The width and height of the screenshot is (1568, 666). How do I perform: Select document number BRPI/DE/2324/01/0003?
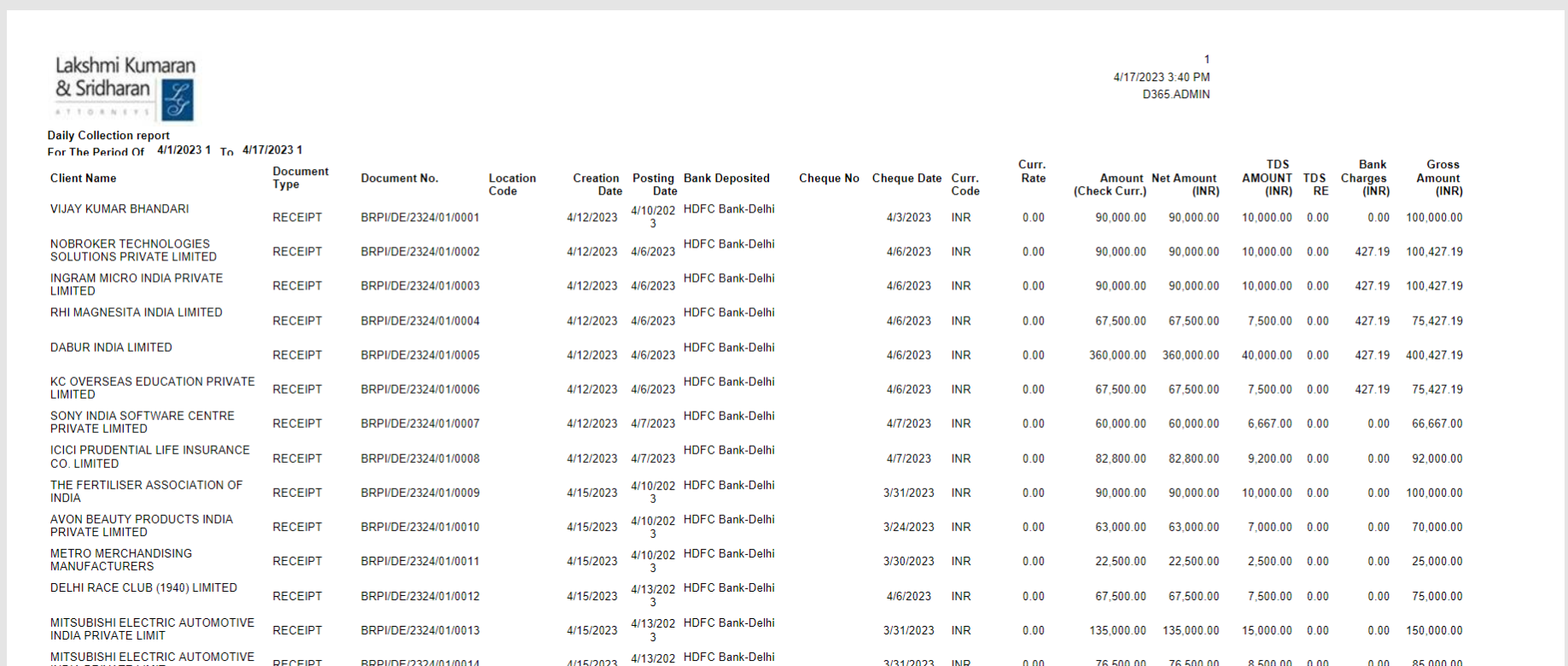420,286
